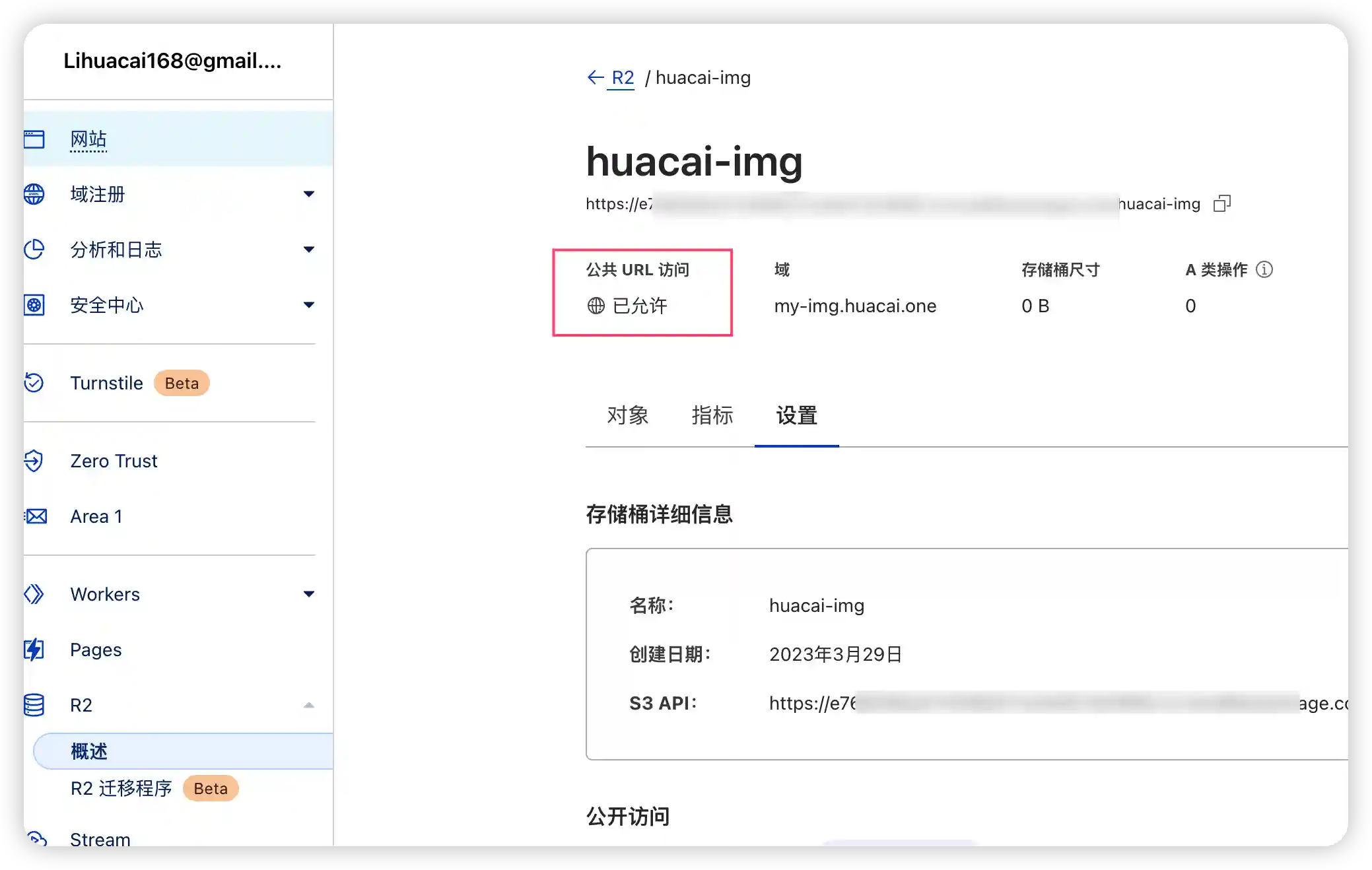Click the info icon beside A 类操作
The width and height of the screenshot is (1372, 870).
1264,269
